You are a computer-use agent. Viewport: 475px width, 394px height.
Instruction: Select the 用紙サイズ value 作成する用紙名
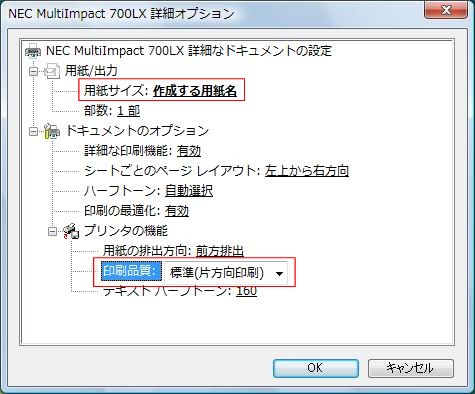coord(195,91)
